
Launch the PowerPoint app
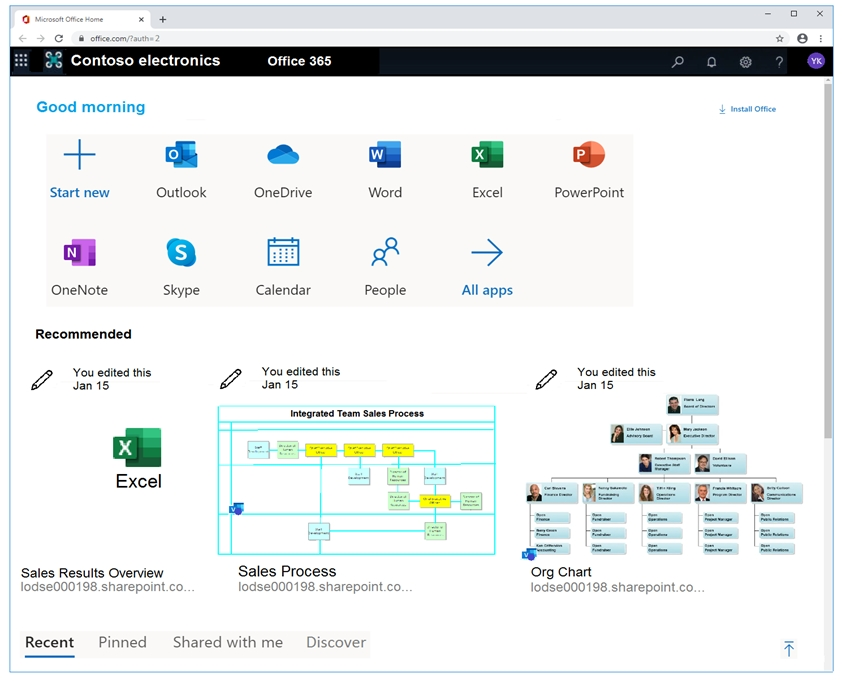pyautogui.click(x=589, y=156)
